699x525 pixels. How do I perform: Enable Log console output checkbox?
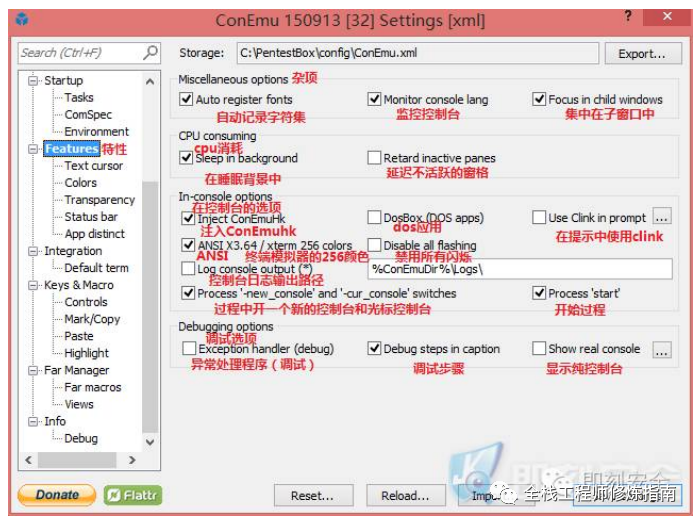pyautogui.click(x=188, y=269)
